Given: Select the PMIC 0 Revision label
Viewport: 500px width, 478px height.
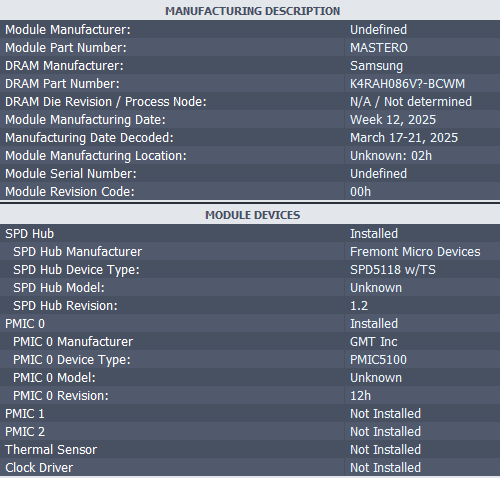Looking at the screenshot, I should click(61, 396).
